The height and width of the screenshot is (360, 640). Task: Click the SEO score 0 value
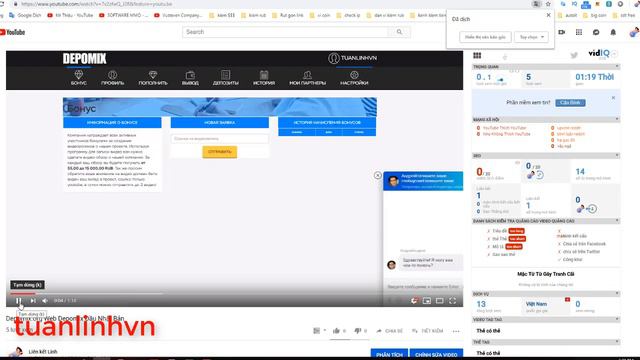click(x=479, y=172)
